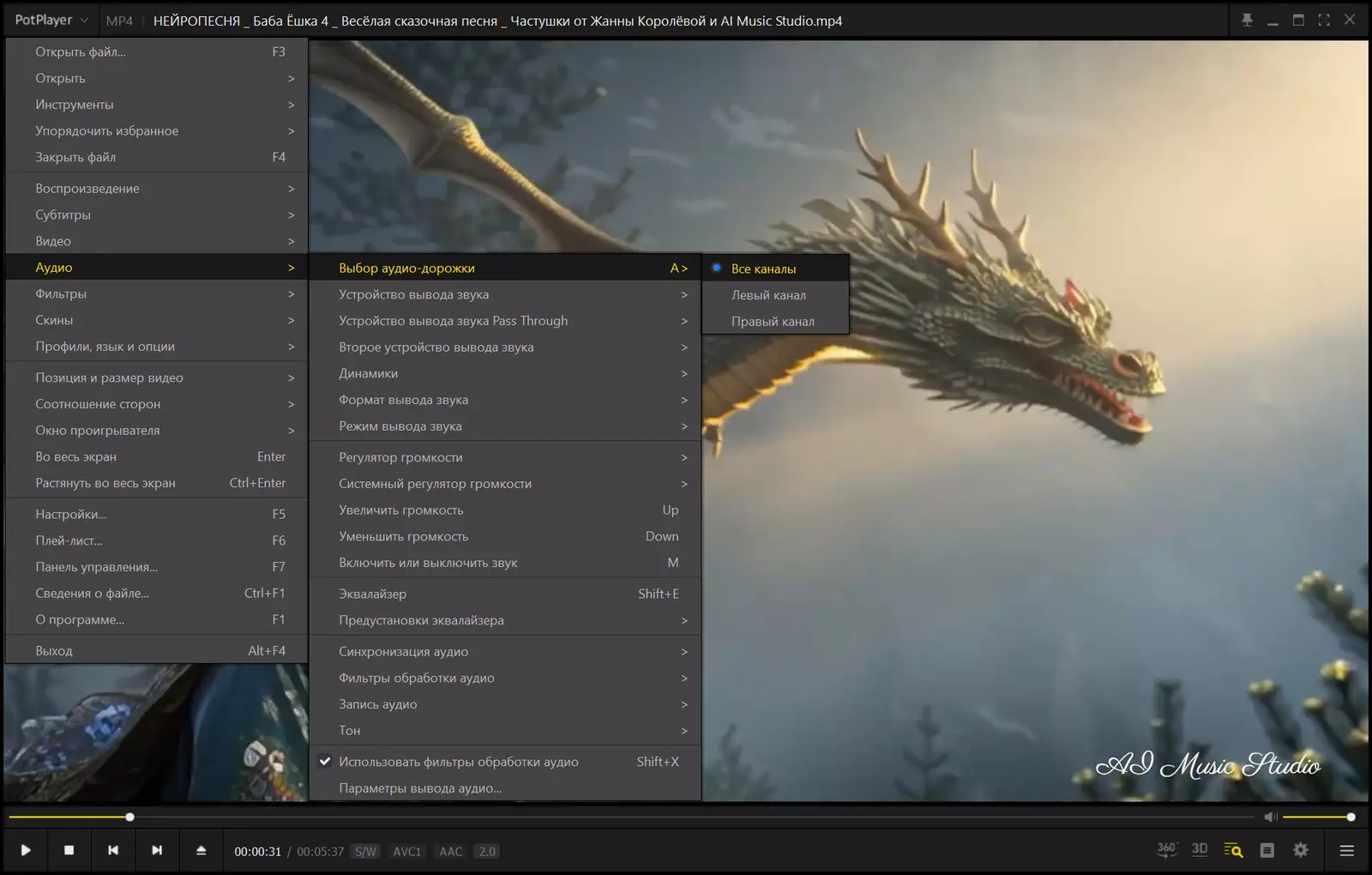Expand the Динамики submenu
This screenshot has width=1372, height=875.
click(x=505, y=373)
